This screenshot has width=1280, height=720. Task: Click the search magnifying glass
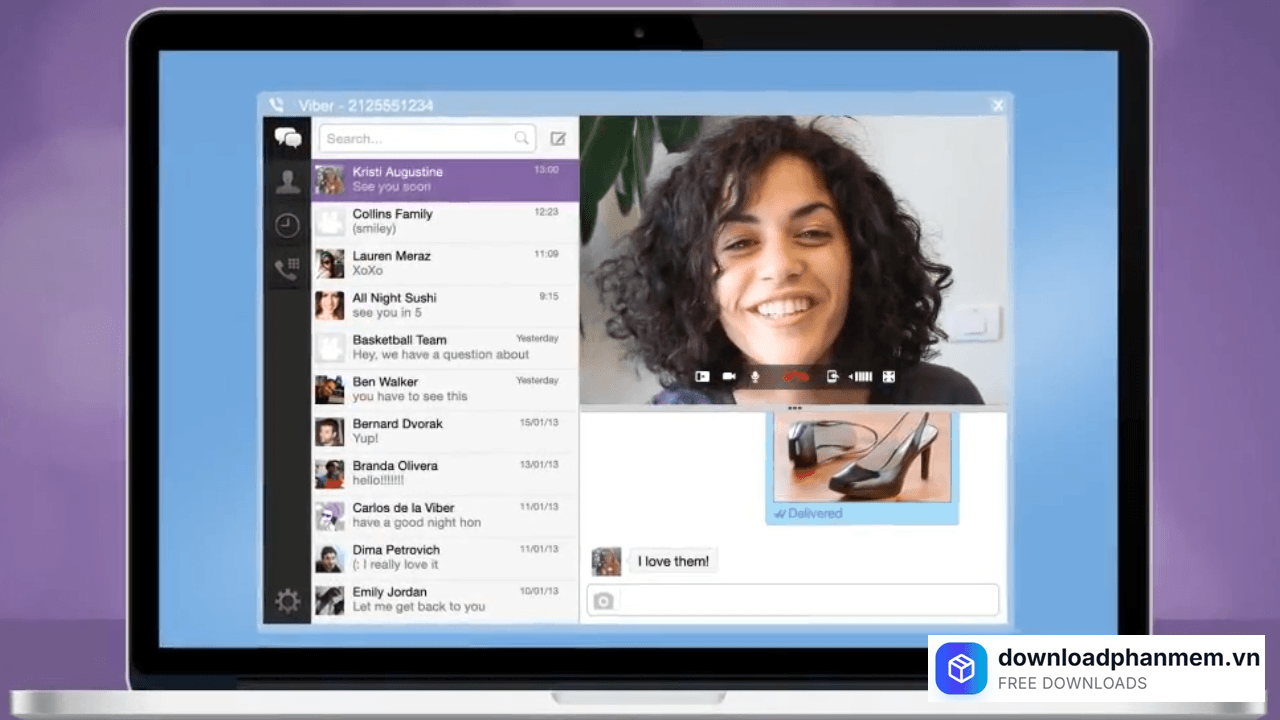(x=522, y=138)
